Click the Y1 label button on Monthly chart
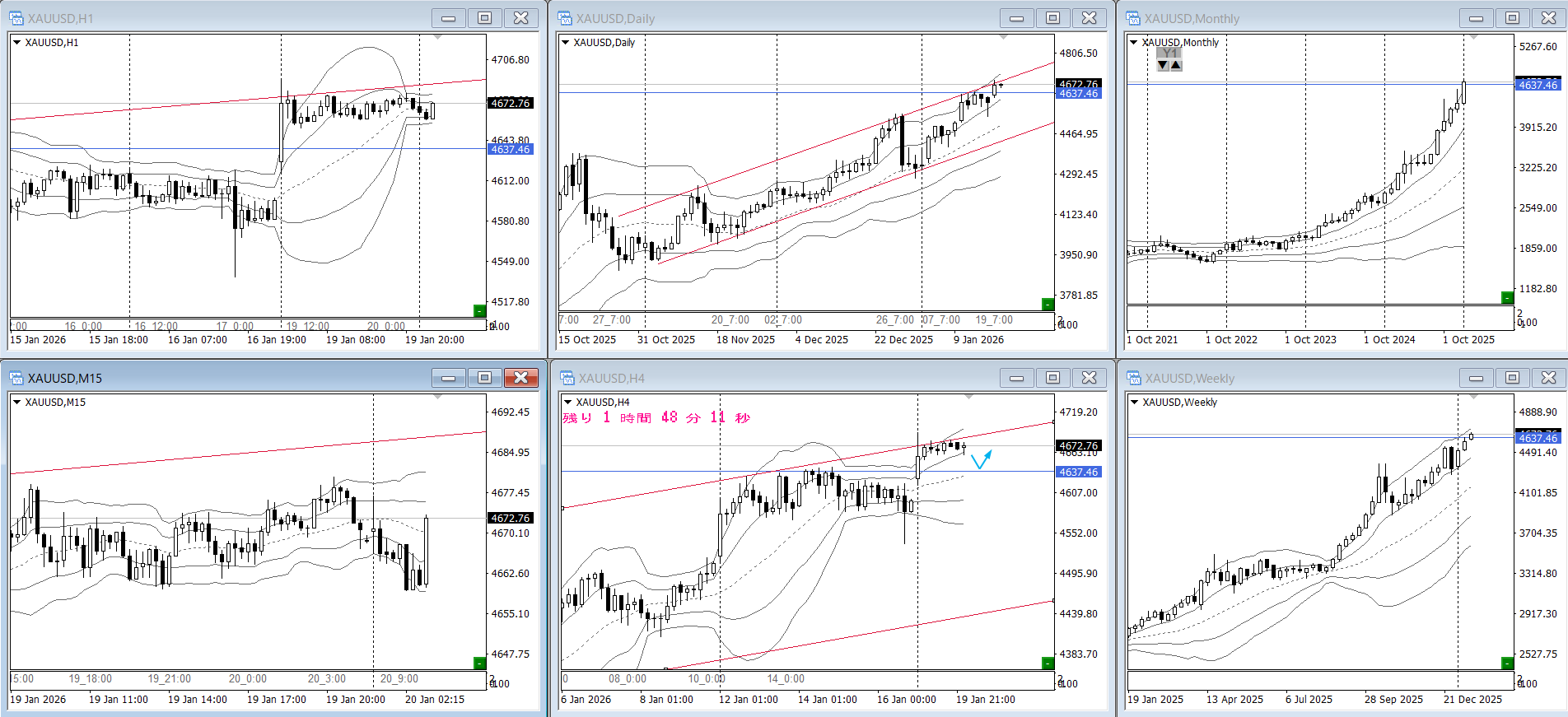 click(x=1169, y=53)
